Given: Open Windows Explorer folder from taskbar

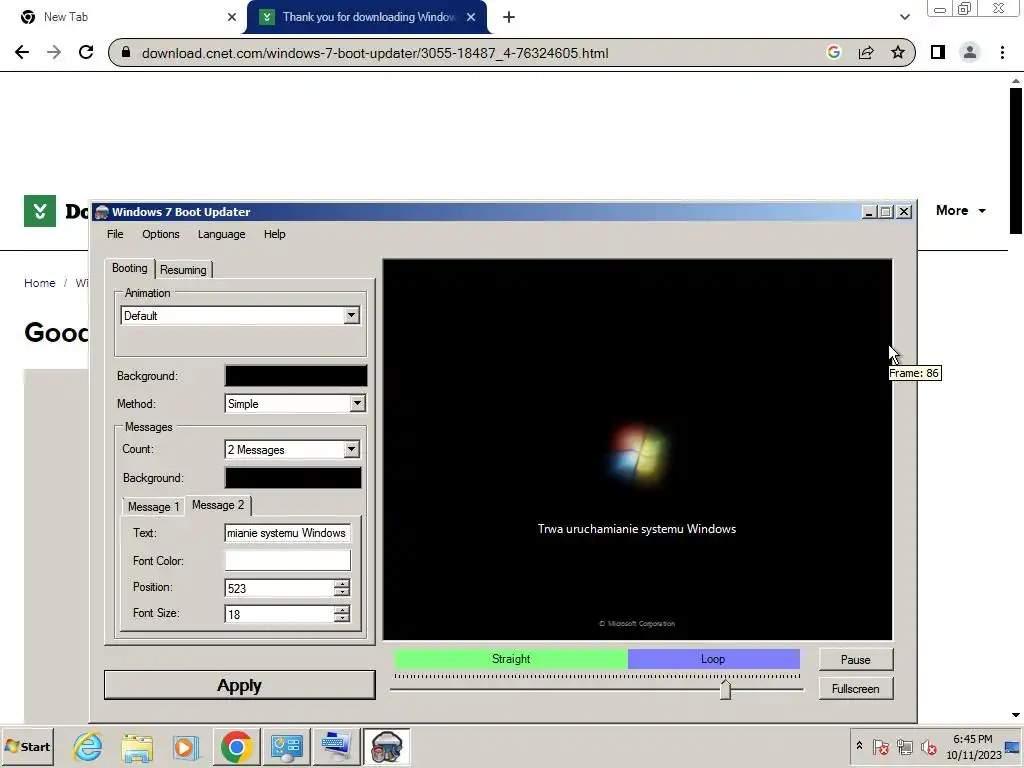Looking at the screenshot, I should 137,746.
